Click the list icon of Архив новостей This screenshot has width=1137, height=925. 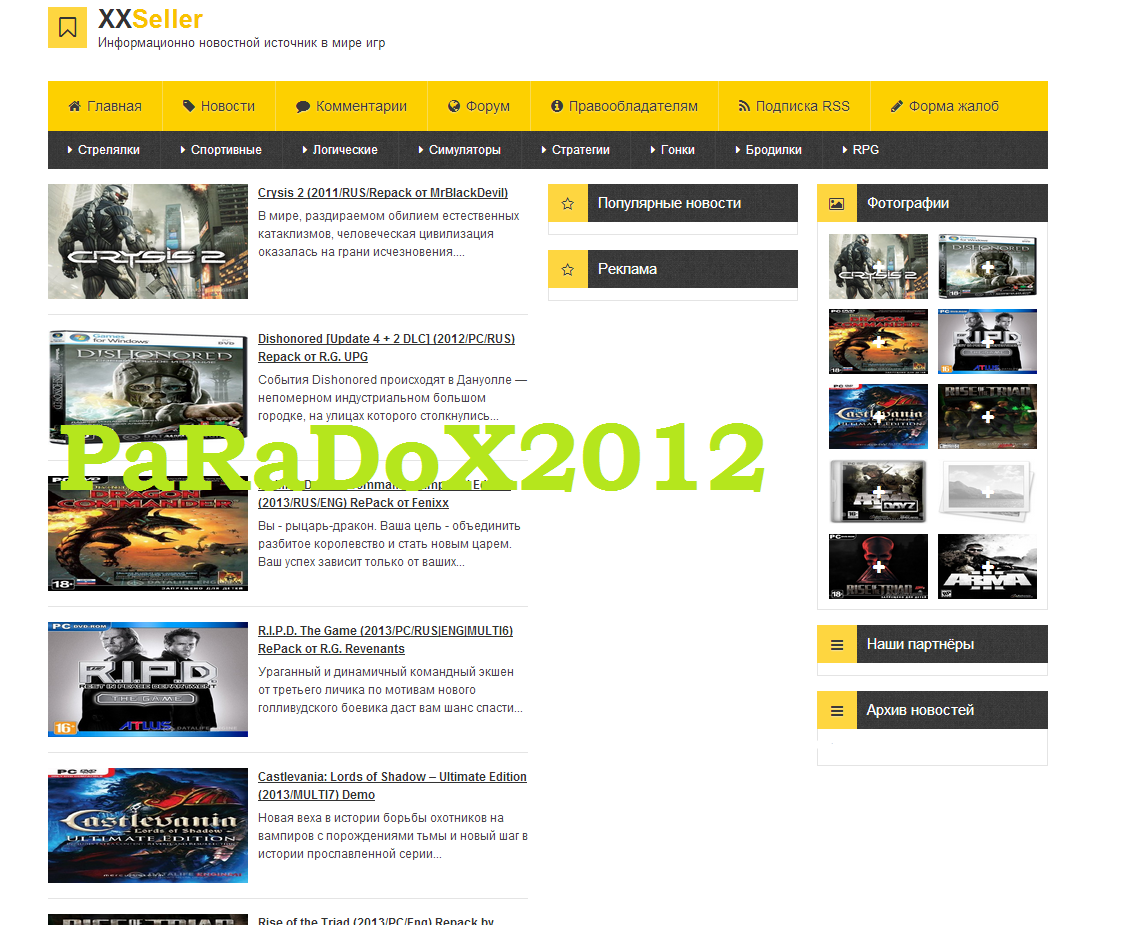point(837,710)
